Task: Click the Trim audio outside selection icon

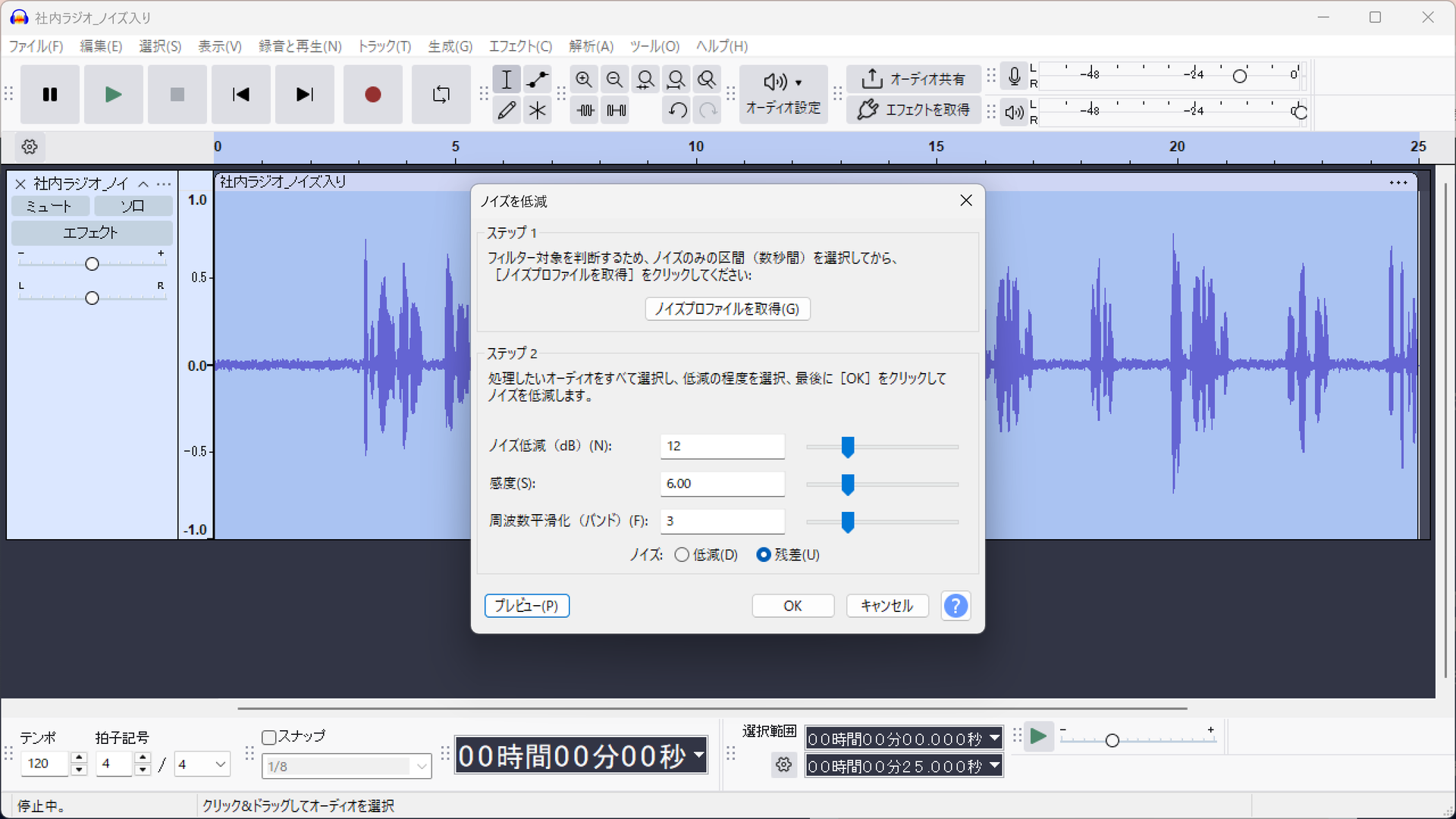Action: click(585, 111)
